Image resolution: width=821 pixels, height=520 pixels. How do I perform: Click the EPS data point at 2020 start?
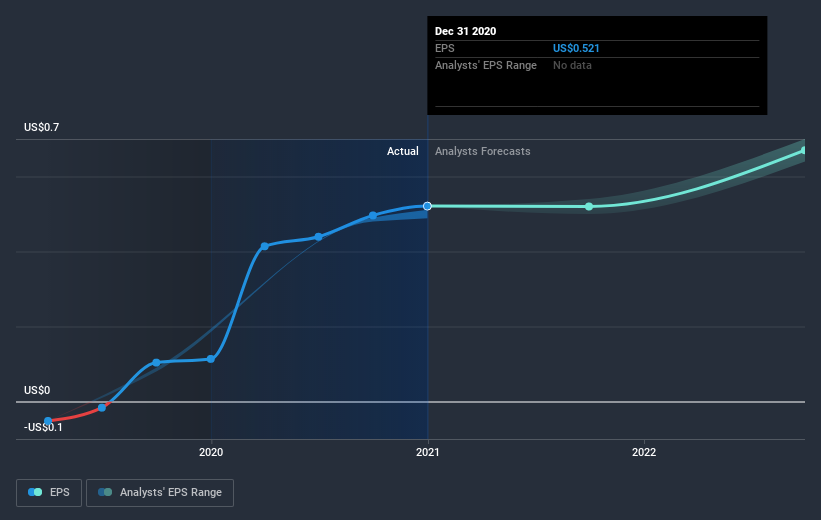[x=210, y=359]
